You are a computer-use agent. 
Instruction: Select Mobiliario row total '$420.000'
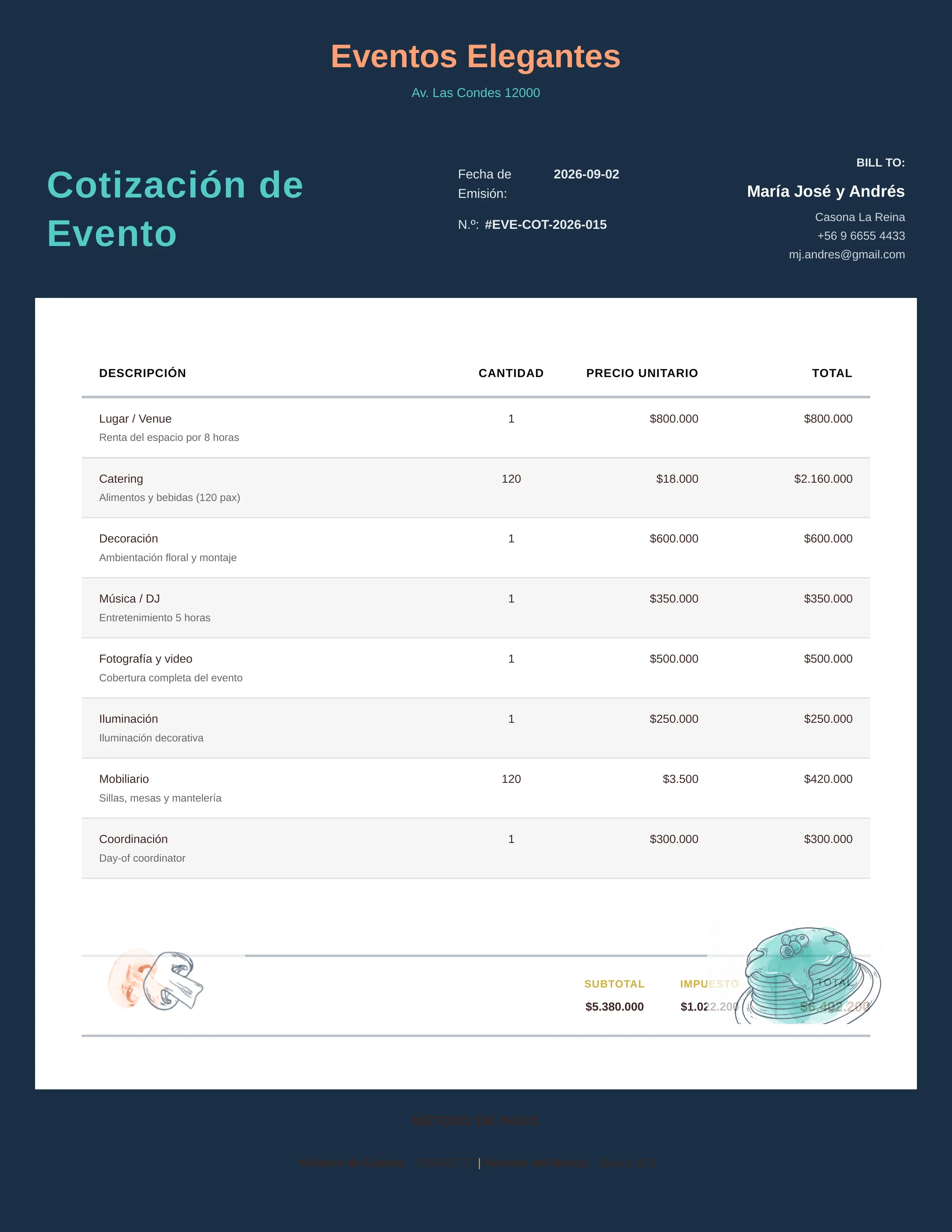click(x=828, y=779)
